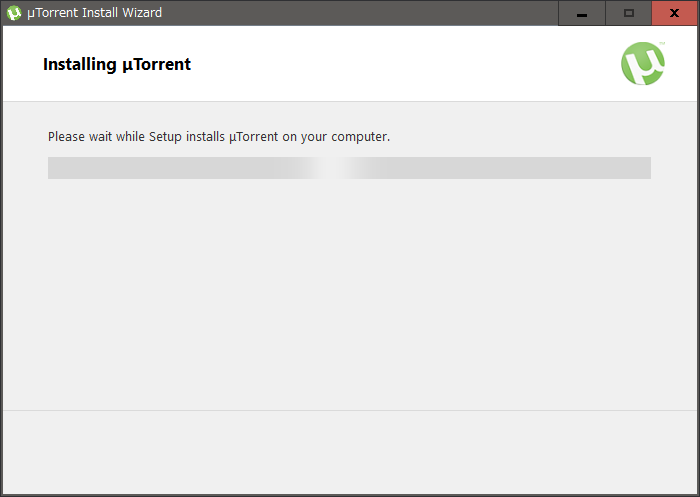
Task: Click the small µTorrent icon in title bar
Action: [x=14, y=13]
